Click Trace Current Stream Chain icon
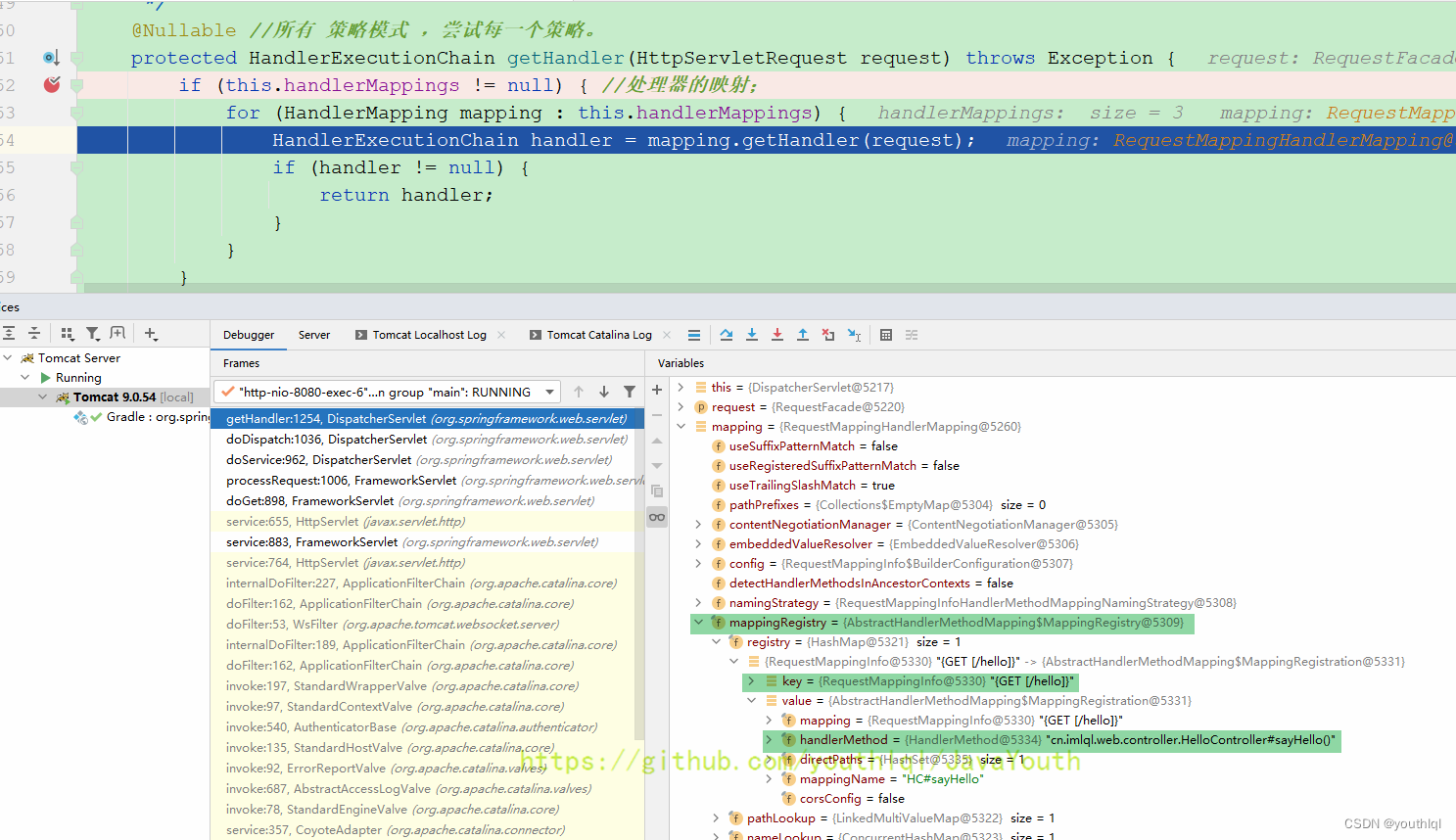Screen dimensions: 1456x840 pos(912,335)
